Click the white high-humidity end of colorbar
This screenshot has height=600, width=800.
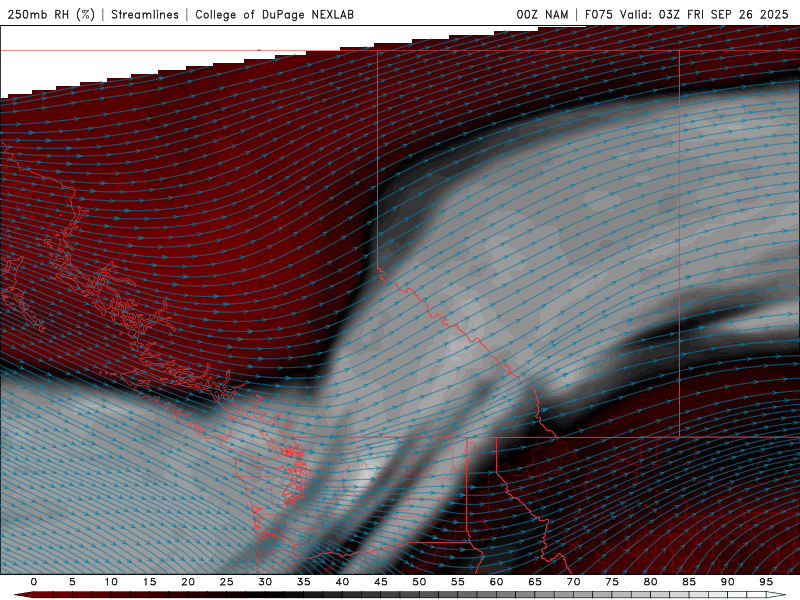[776, 595]
